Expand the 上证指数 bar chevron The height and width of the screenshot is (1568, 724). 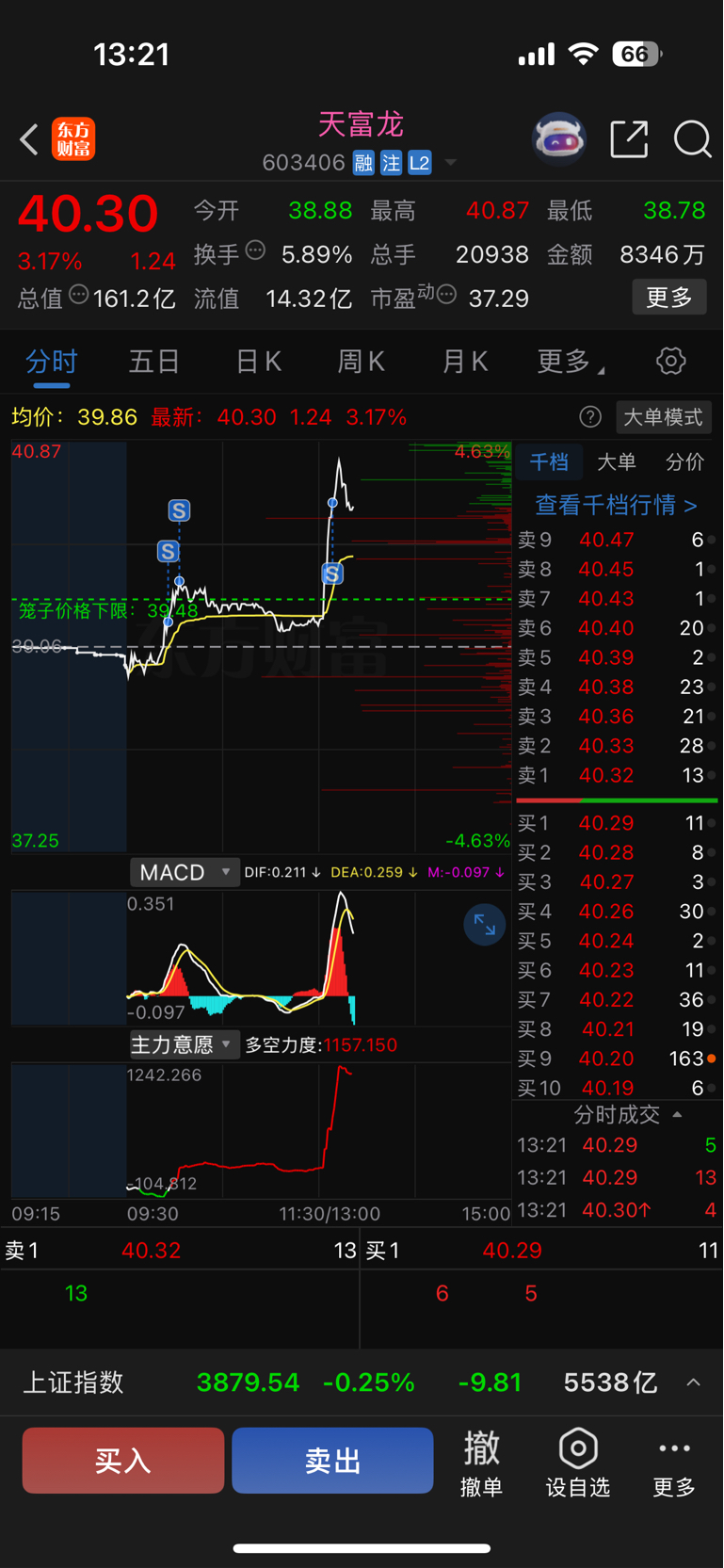pyautogui.click(x=693, y=1382)
